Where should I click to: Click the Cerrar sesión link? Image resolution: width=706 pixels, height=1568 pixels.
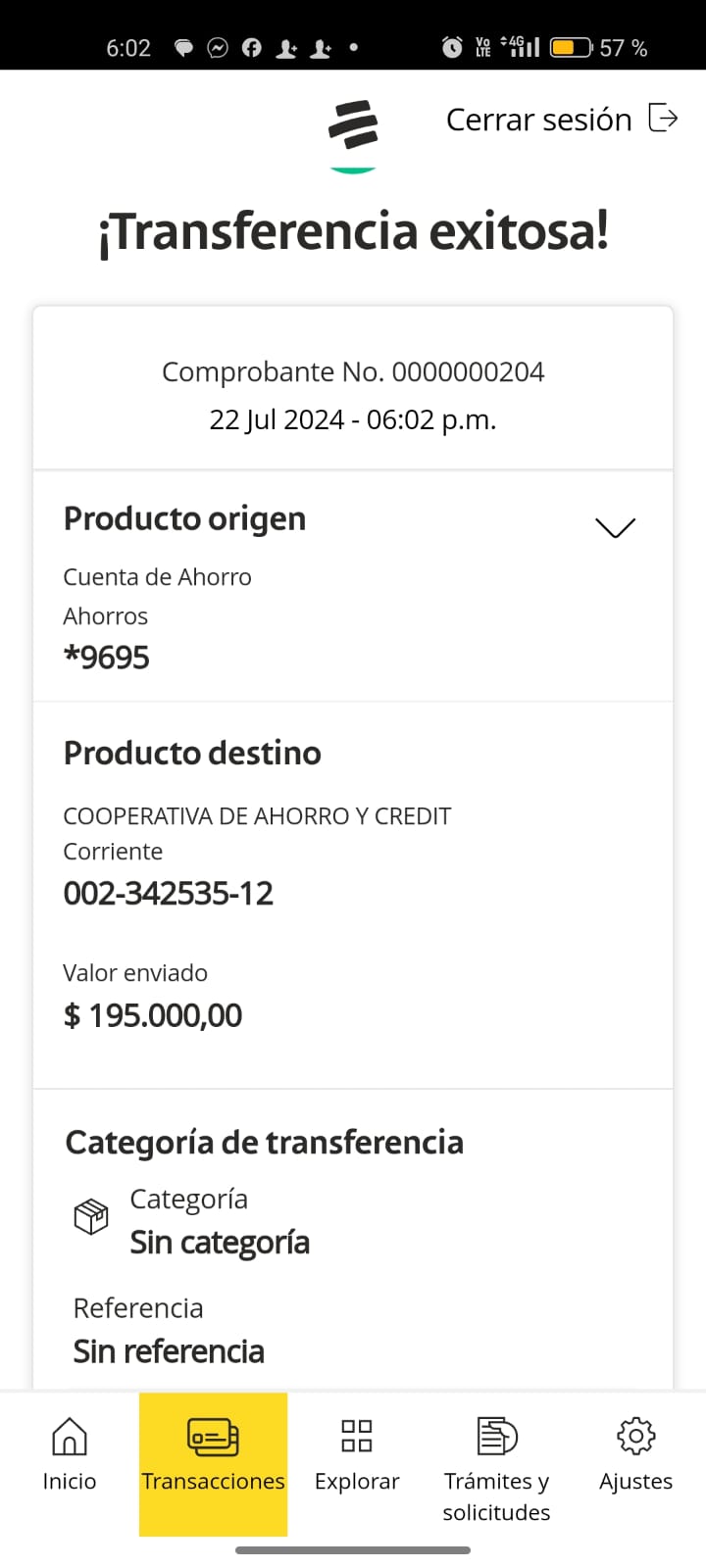(538, 120)
